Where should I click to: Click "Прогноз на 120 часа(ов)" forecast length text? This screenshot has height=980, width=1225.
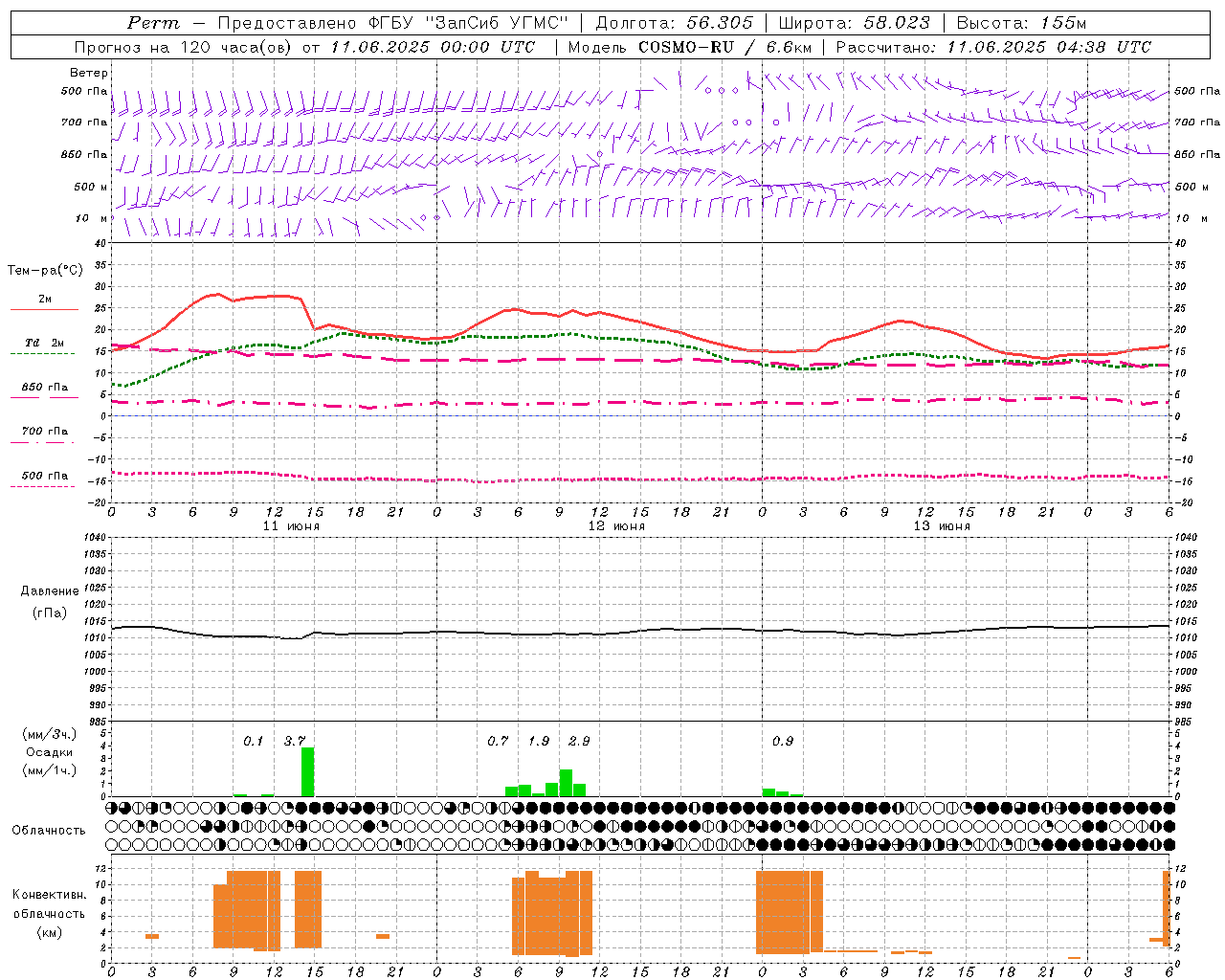click(x=184, y=47)
